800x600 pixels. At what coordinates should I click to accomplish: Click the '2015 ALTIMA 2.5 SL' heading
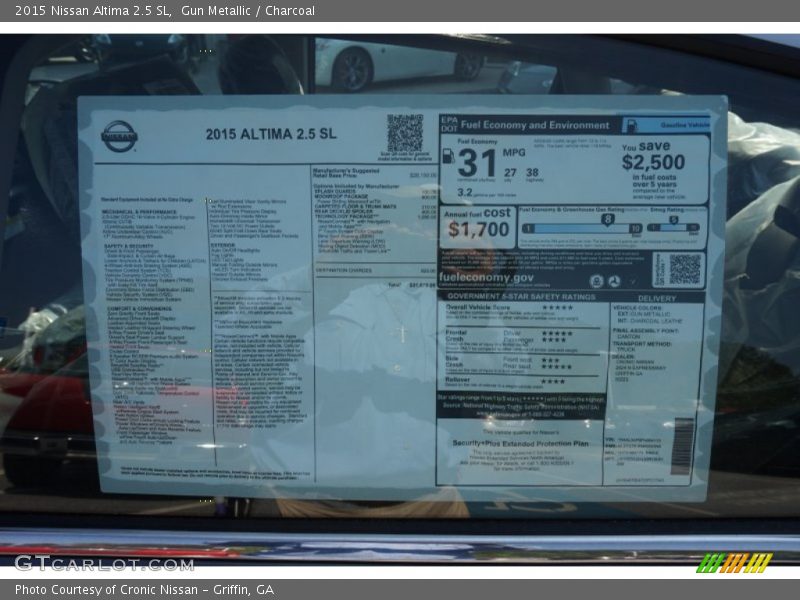(x=271, y=134)
